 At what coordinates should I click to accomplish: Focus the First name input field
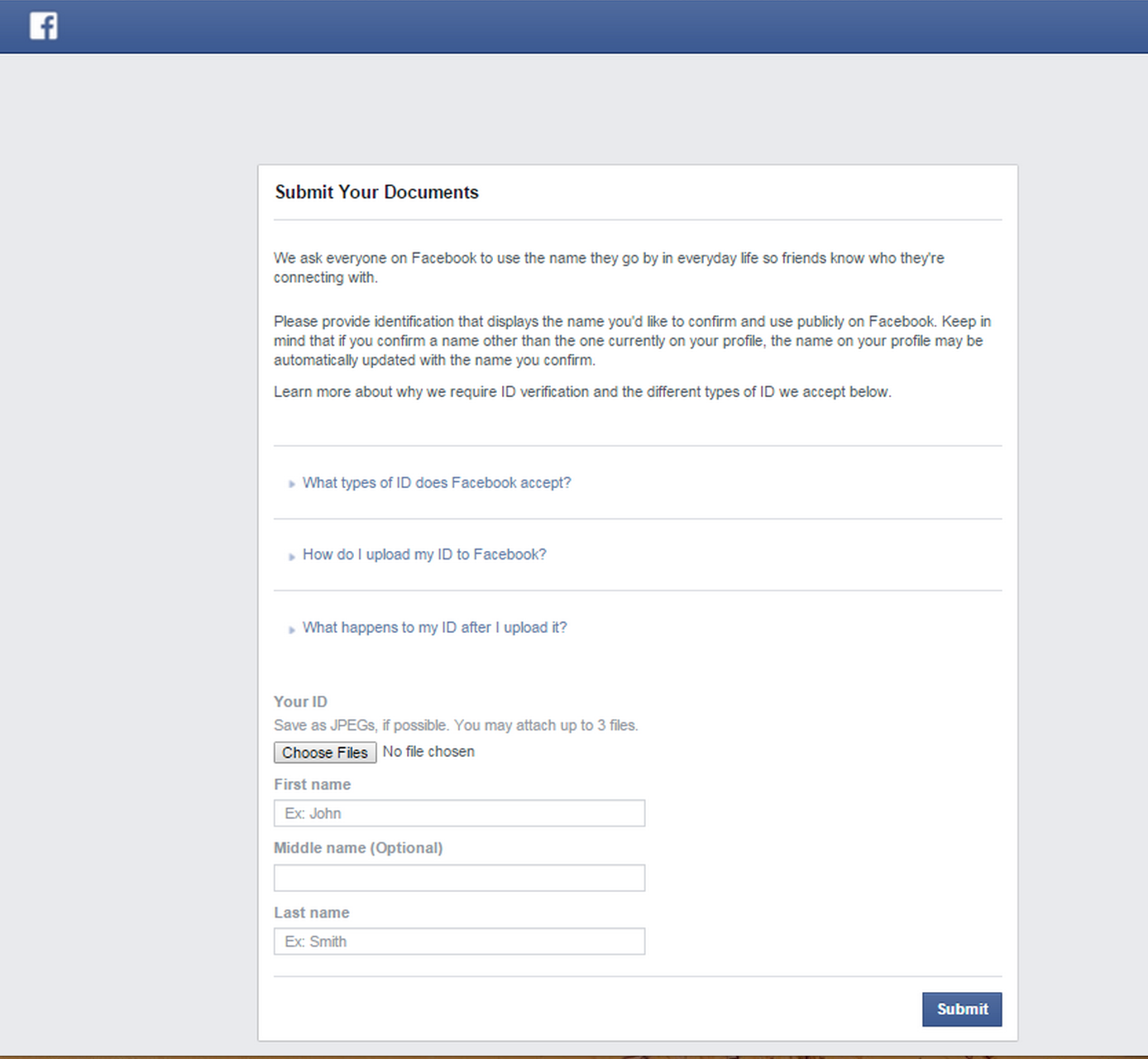pyautogui.click(x=459, y=813)
